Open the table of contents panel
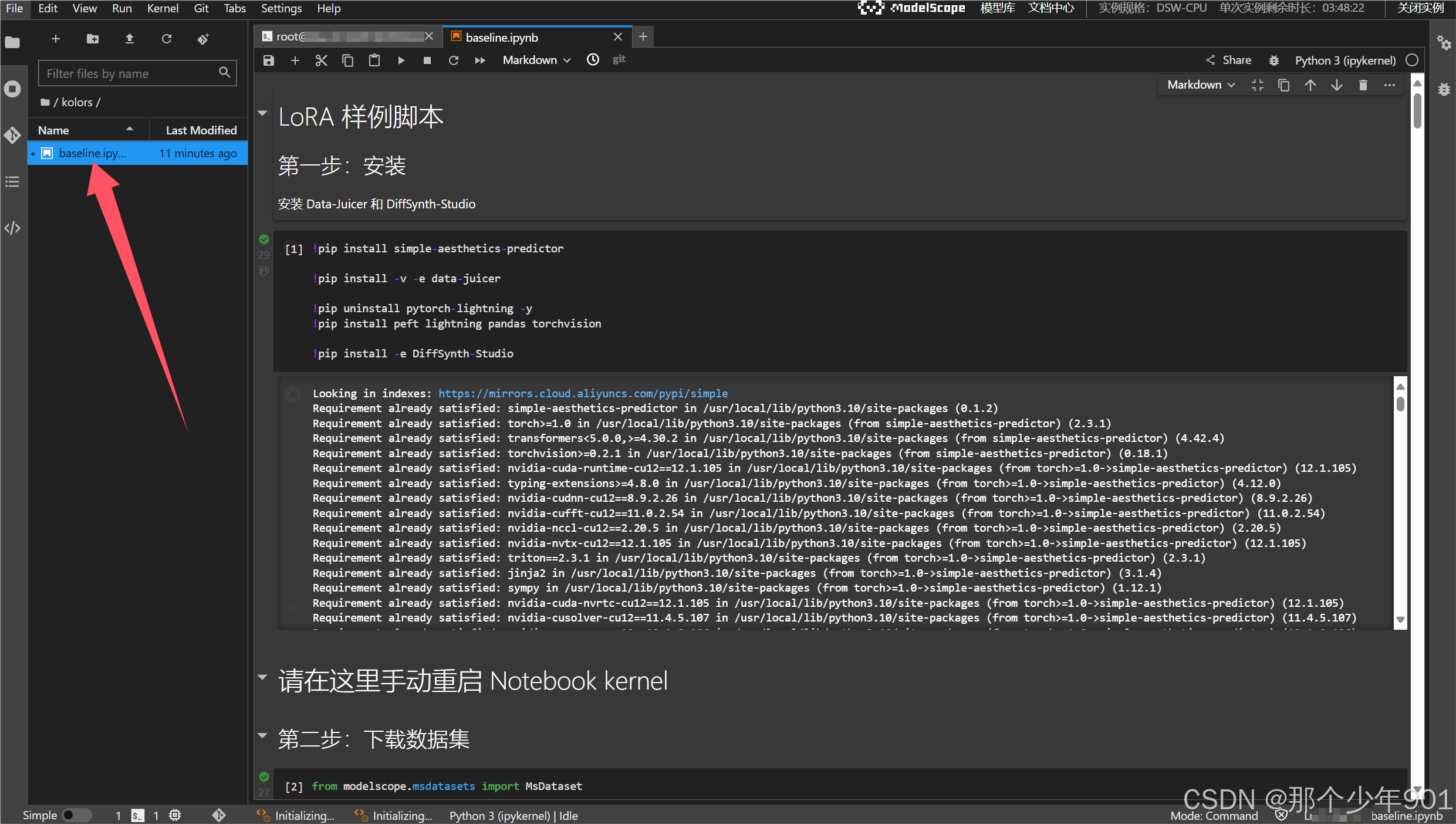This screenshot has height=824, width=1456. 12,181
